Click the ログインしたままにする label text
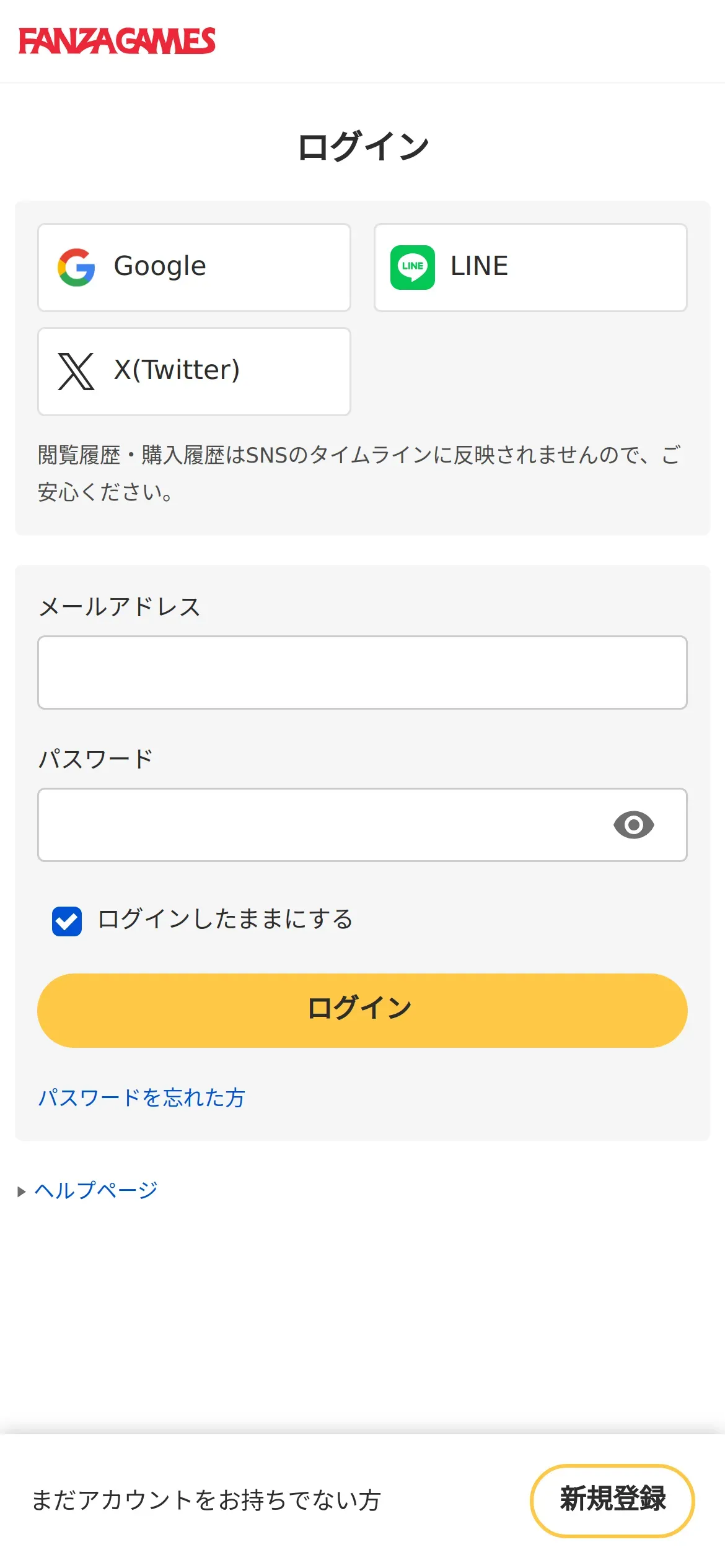Image resolution: width=725 pixels, height=1568 pixels. click(225, 919)
